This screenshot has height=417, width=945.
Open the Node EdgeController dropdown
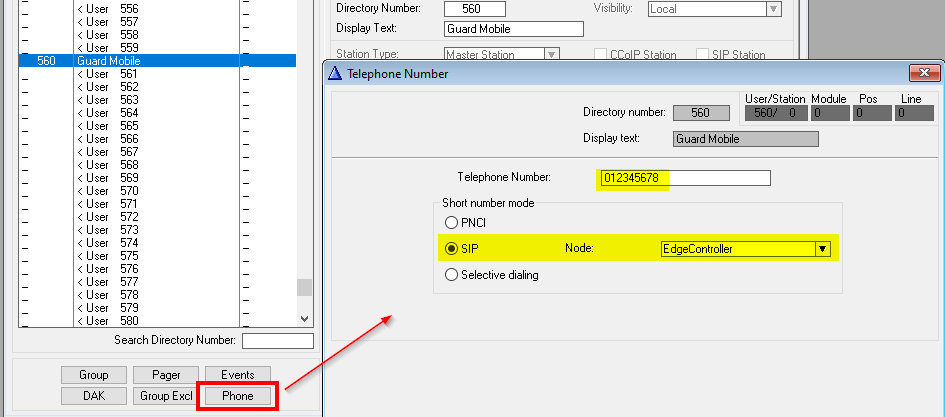823,249
